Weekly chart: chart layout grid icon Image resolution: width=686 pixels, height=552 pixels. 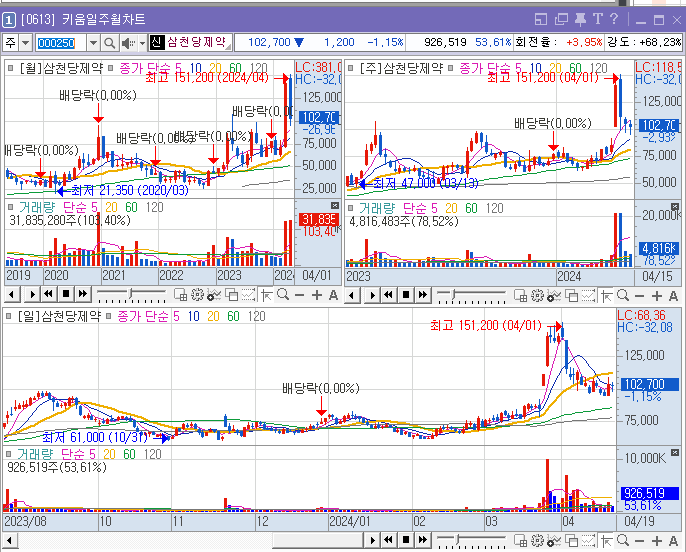pyautogui.click(x=520, y=296)
